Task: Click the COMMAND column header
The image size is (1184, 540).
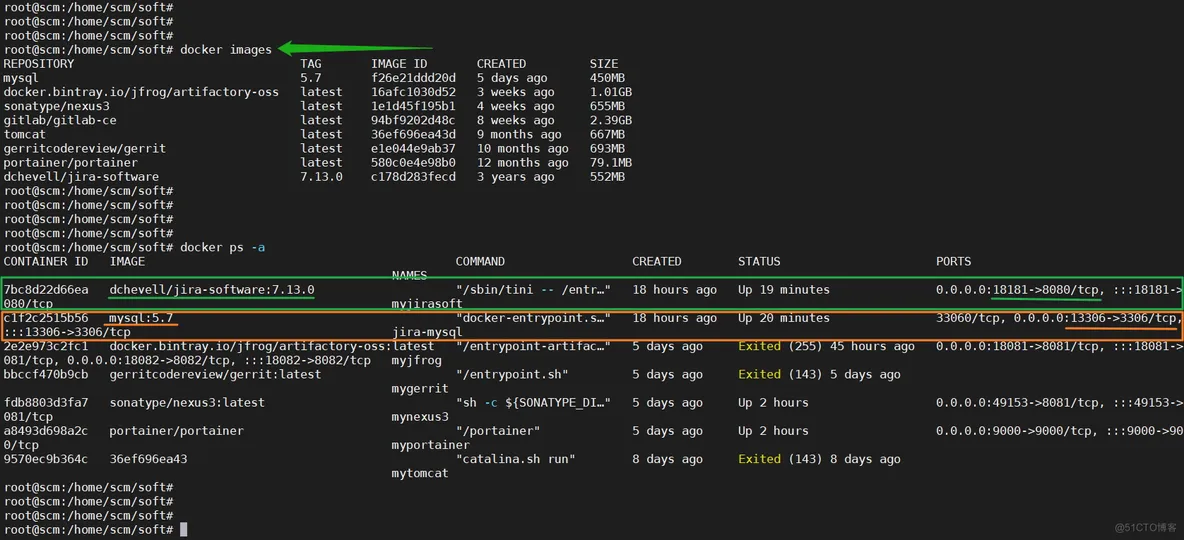Action: click(x=480, y=261)
